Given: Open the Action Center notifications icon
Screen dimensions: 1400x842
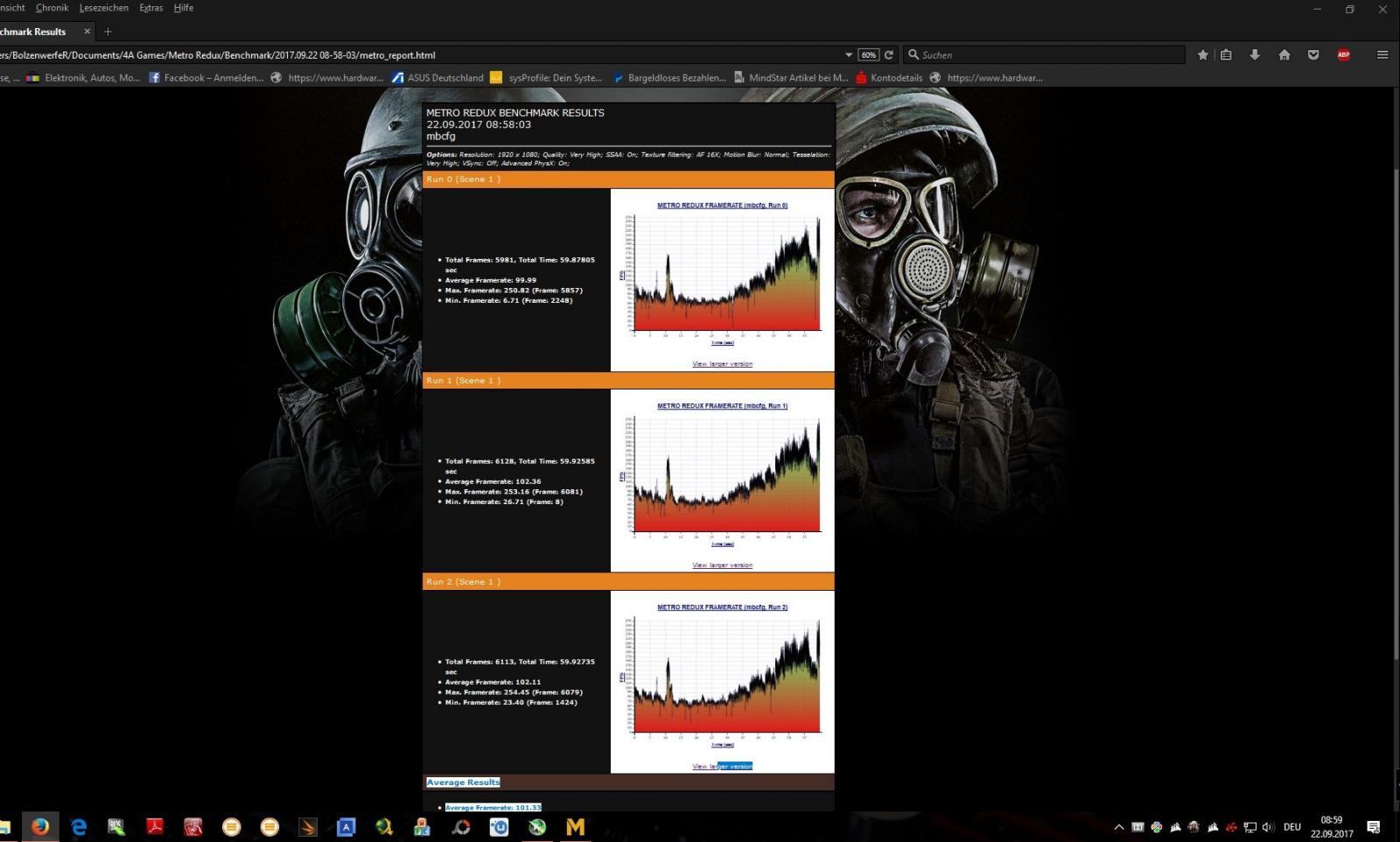Looking at the screenshot, I should click(x=1373, y=827).
